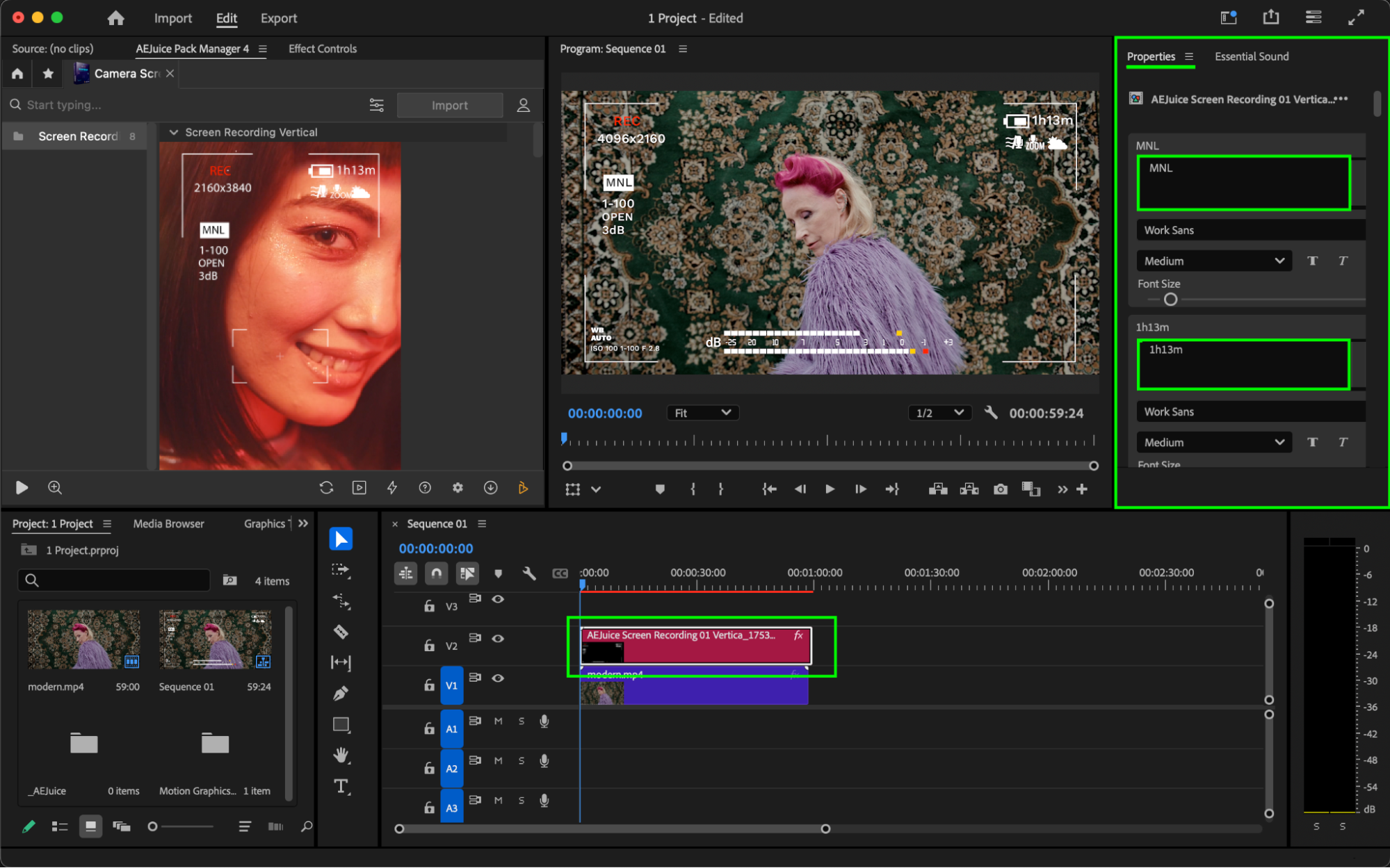Mute audio track A1
This screenshot has width=1390, height=868.
[x=498, y=721]
